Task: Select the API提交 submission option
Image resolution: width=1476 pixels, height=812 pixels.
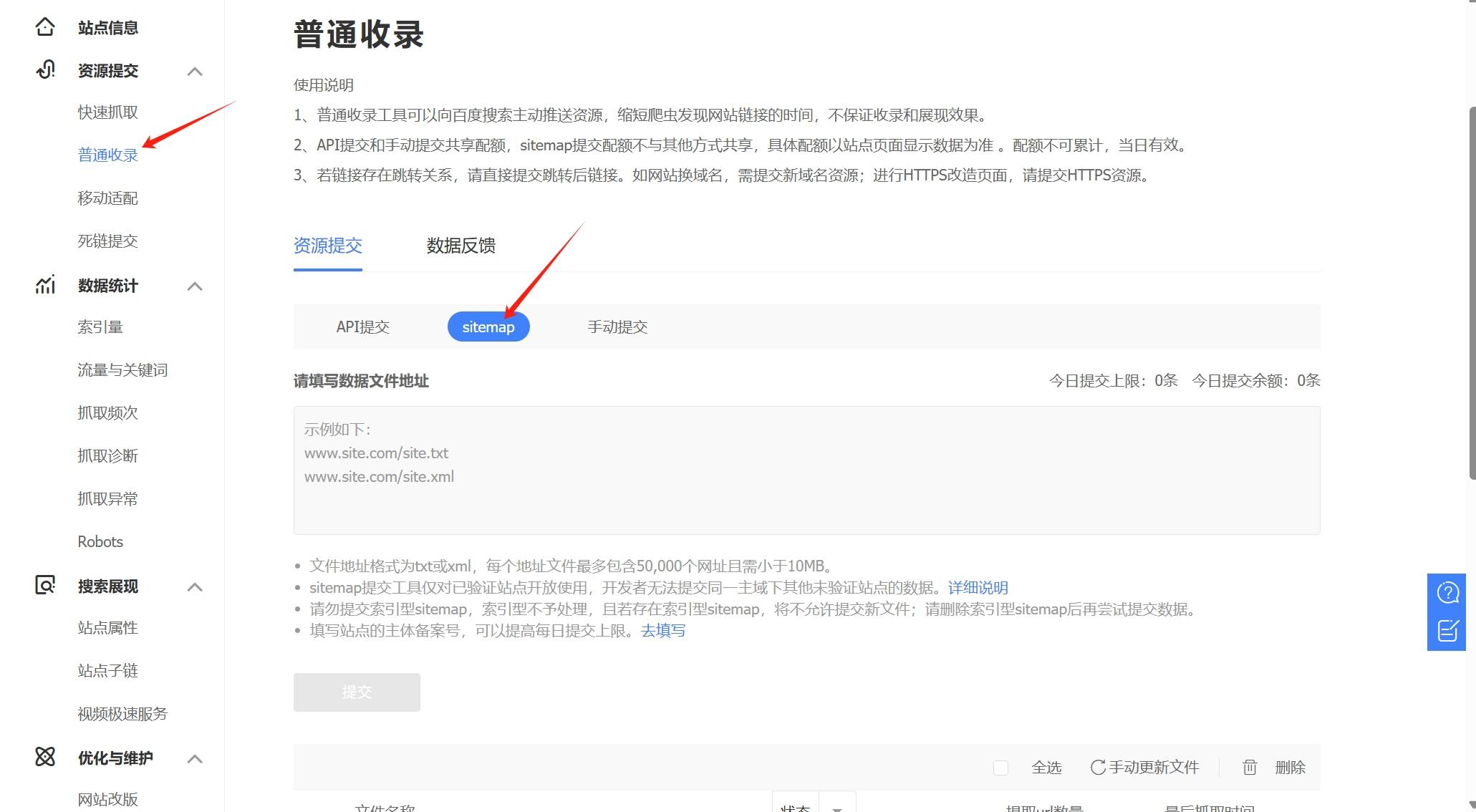Action: pos(362,327)
